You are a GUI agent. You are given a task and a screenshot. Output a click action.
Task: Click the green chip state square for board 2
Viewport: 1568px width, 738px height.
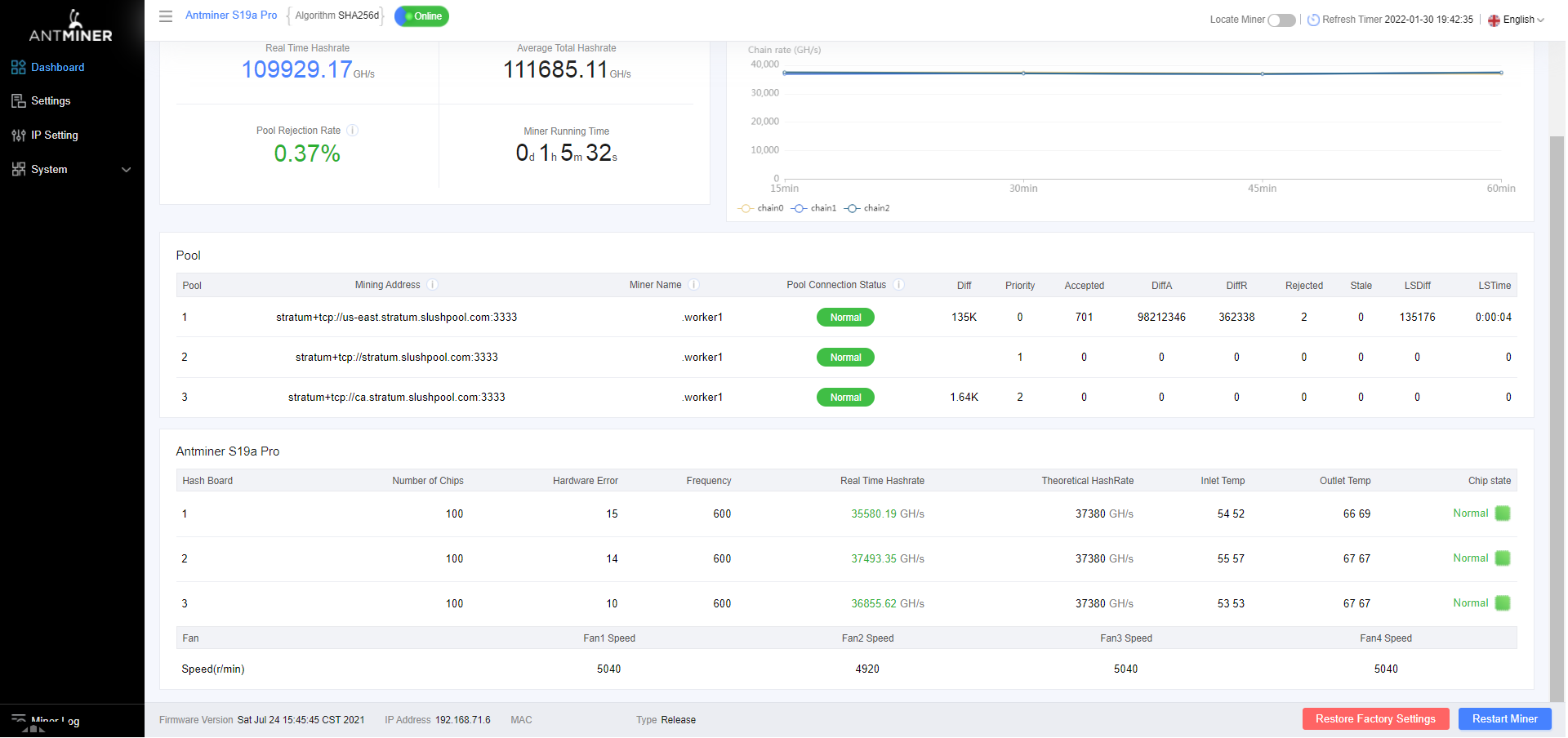[x=1503, y=558]
